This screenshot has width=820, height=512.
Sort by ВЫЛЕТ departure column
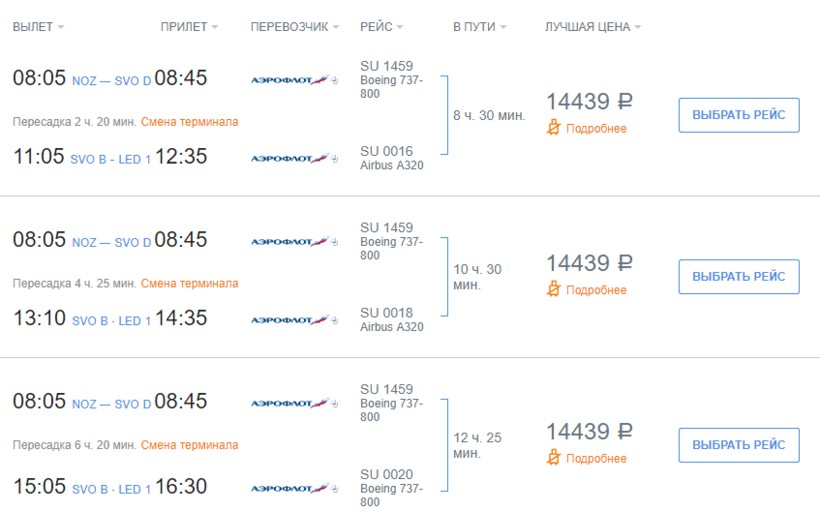tap(38, 27)
